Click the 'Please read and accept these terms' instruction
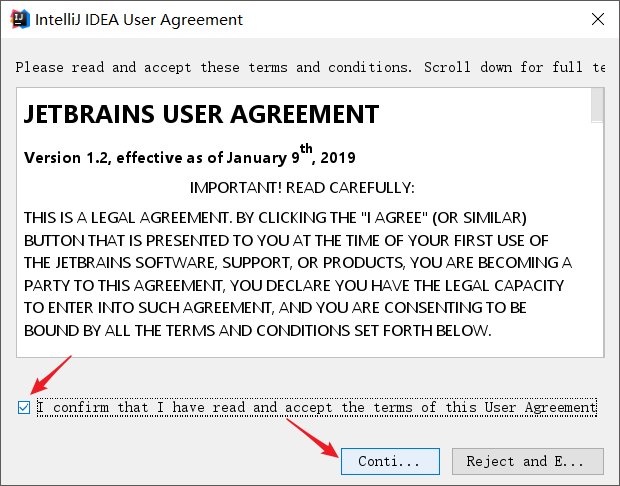This screenshot has height=486, width=620. point(310,67)
